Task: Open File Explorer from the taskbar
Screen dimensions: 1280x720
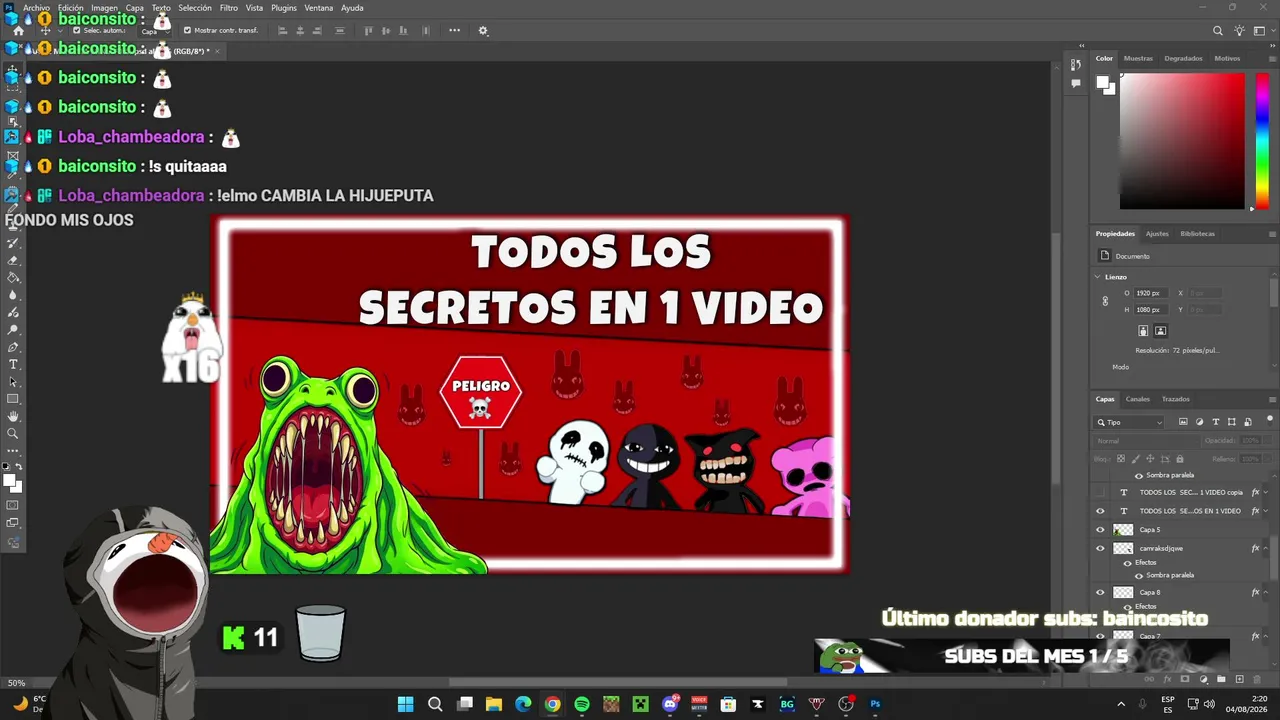Action: (493, 704)
